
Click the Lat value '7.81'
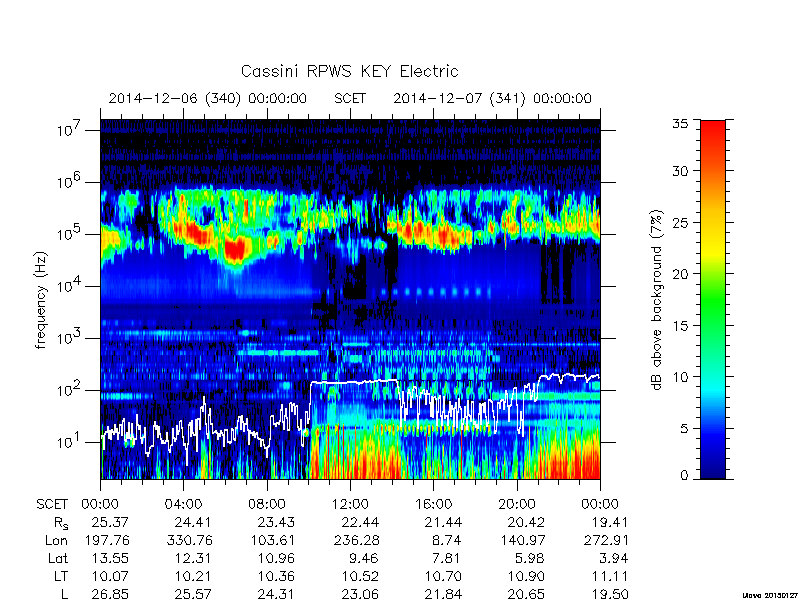446,558
